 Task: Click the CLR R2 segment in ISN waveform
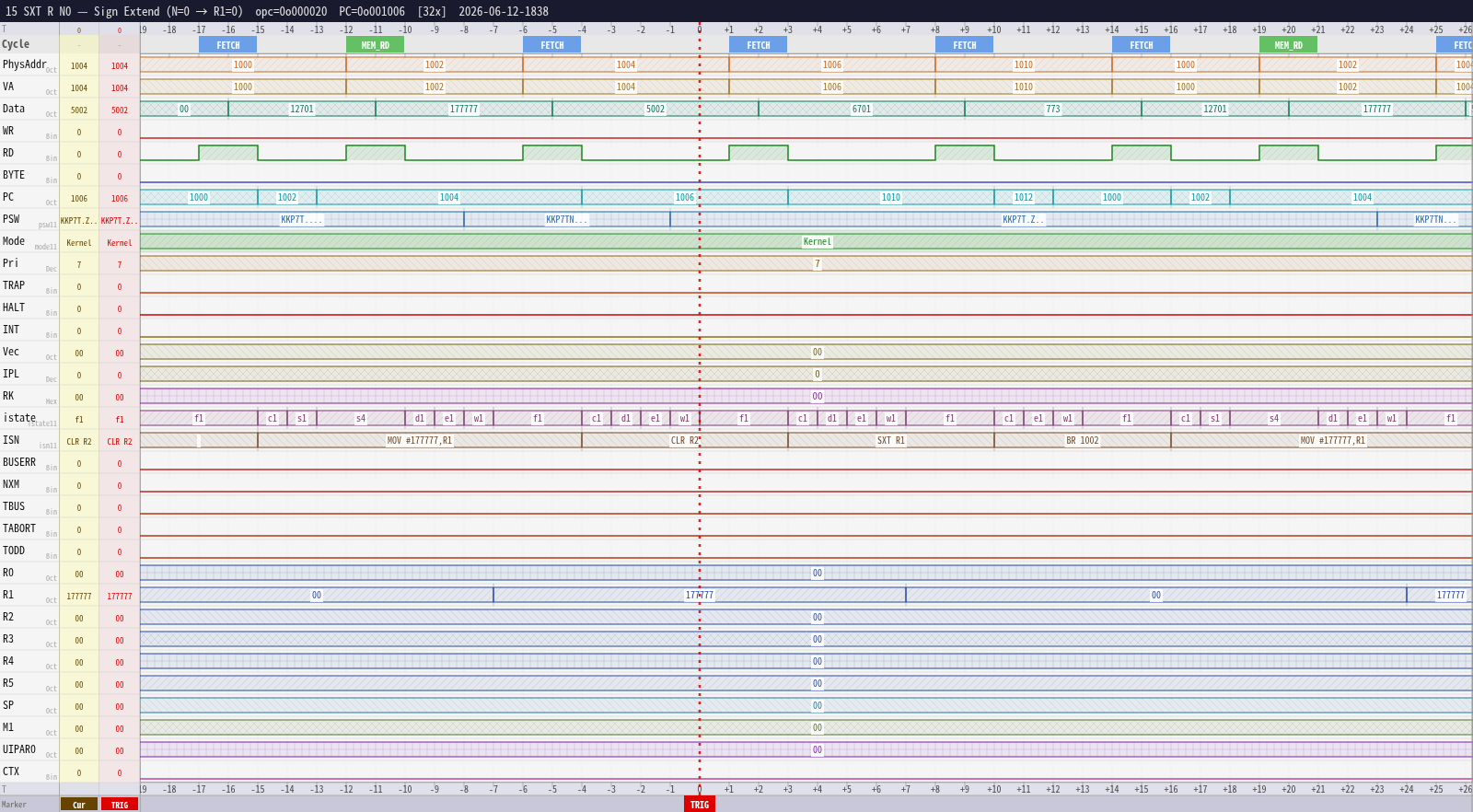click(684, 441)
